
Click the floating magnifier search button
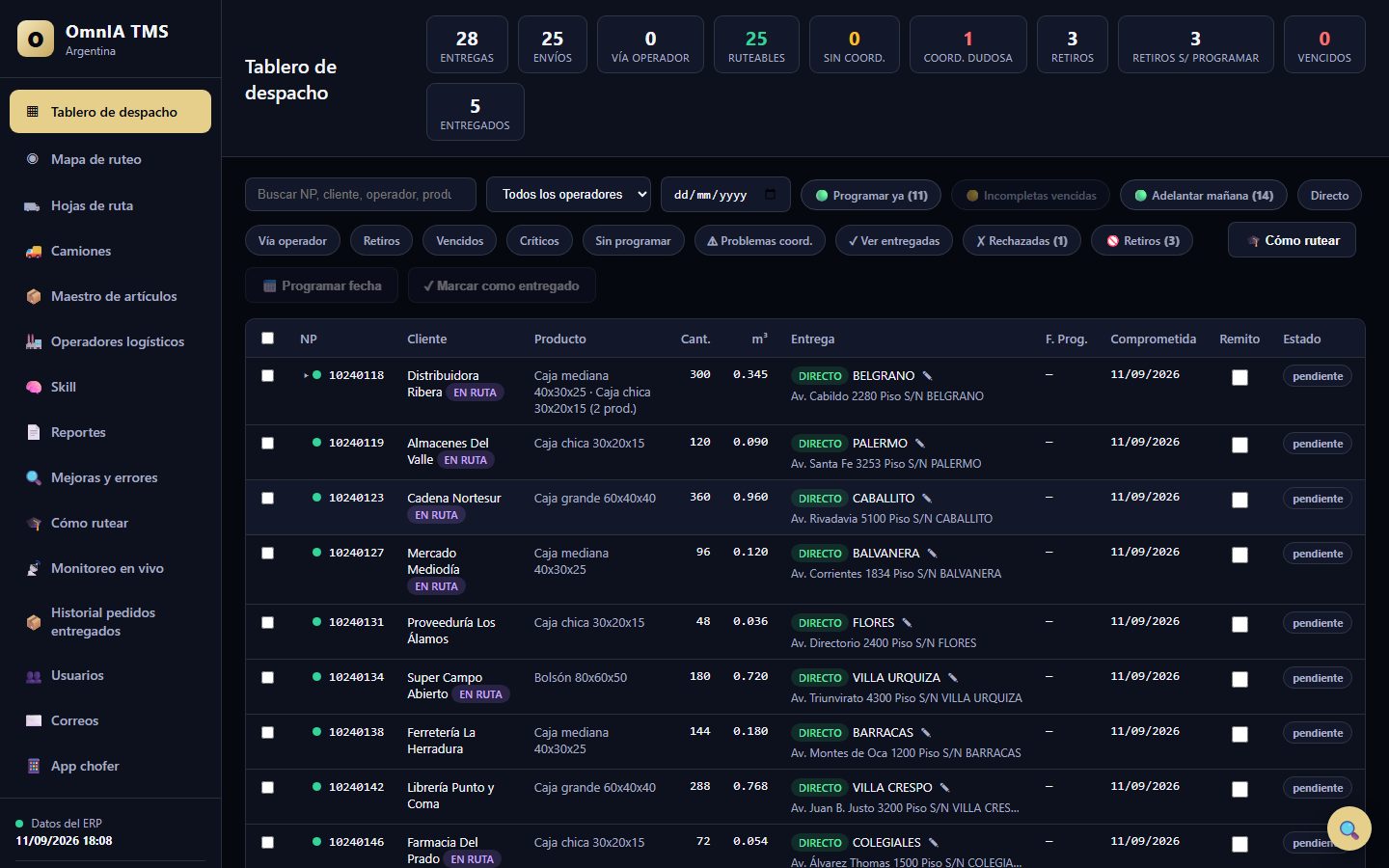tap(1348, 828)
